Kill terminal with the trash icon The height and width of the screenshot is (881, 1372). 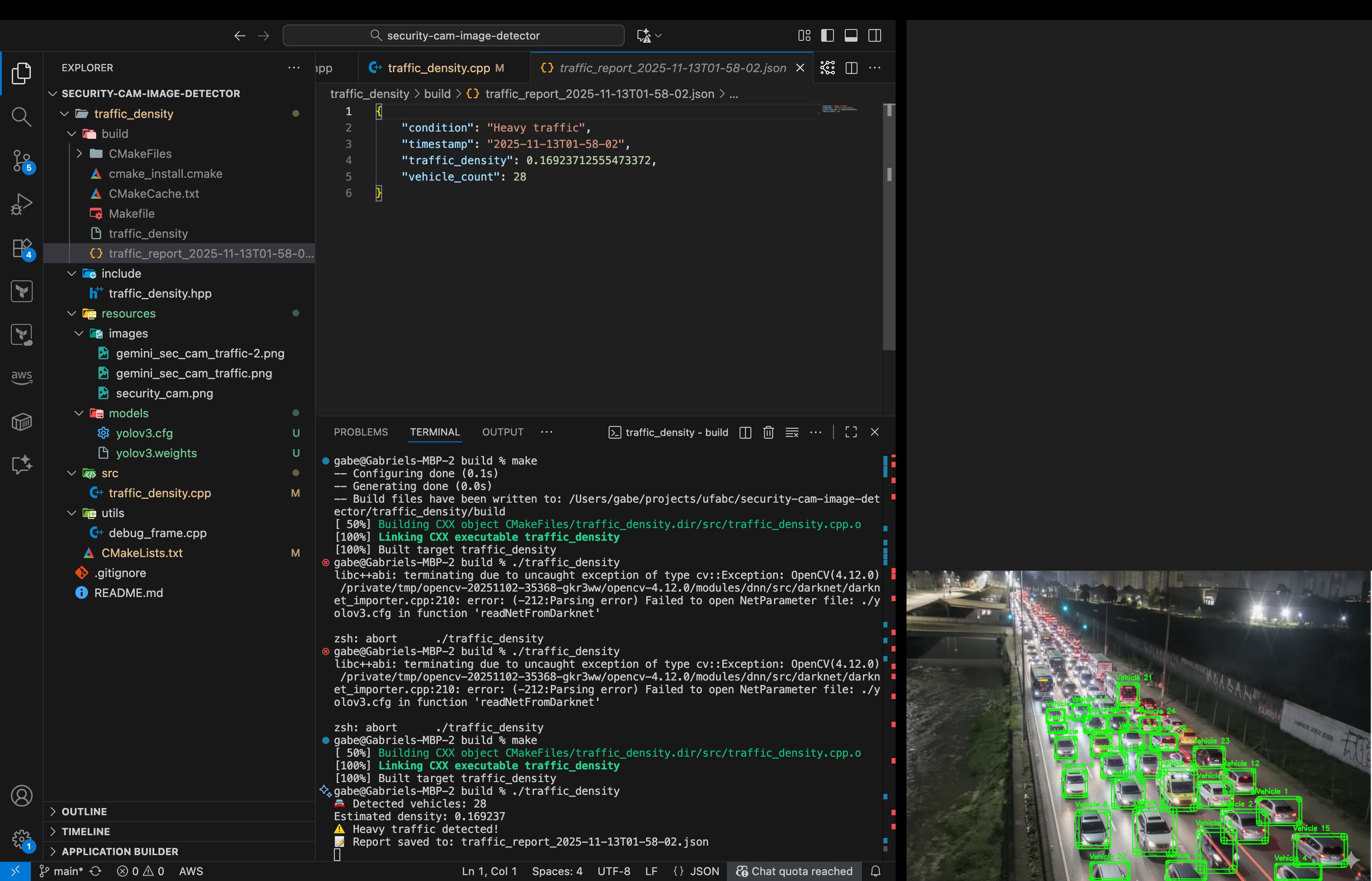(769, 432)
